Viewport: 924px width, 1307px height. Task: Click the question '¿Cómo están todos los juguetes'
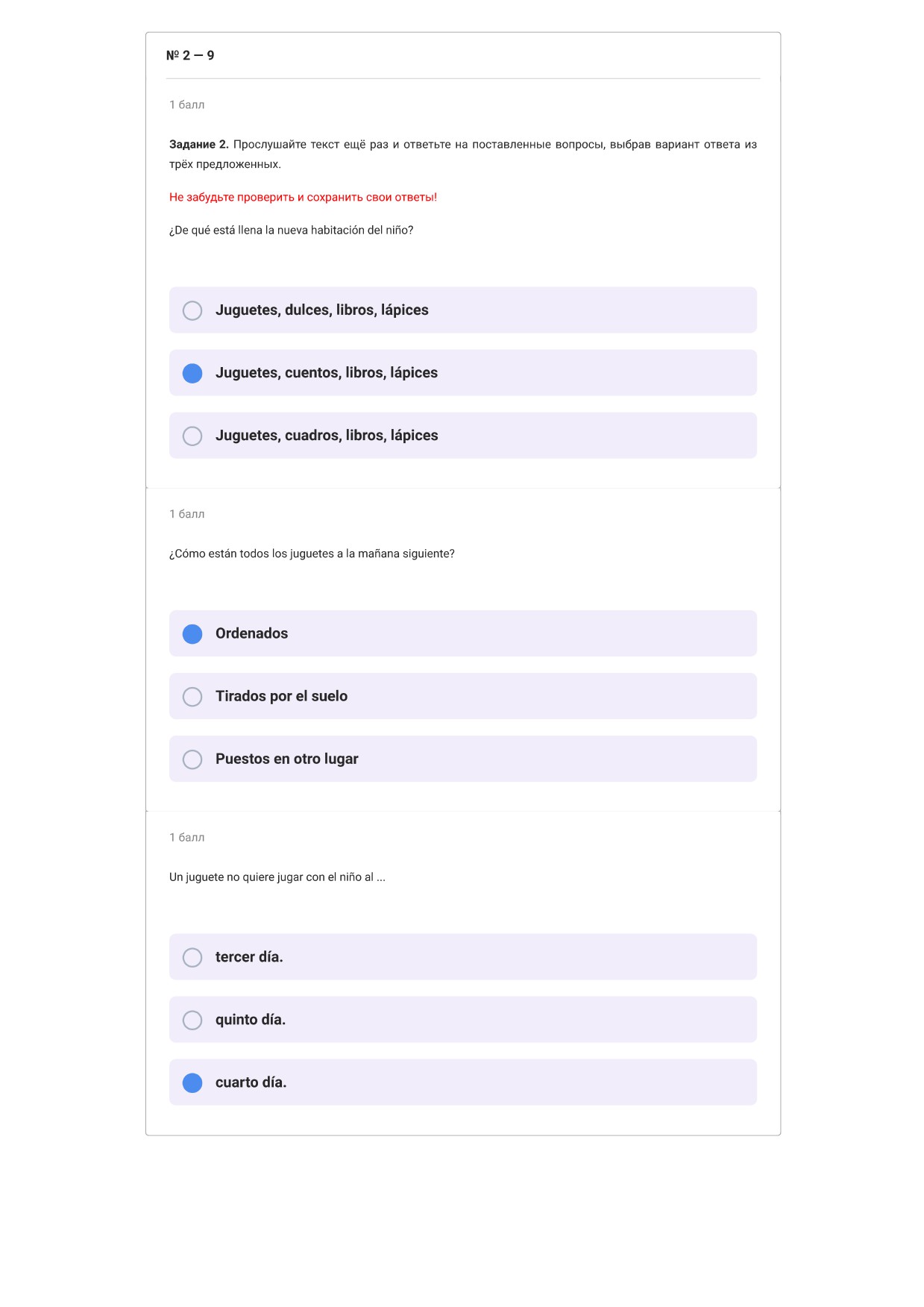pyautogui.click(x=312, y=554)
